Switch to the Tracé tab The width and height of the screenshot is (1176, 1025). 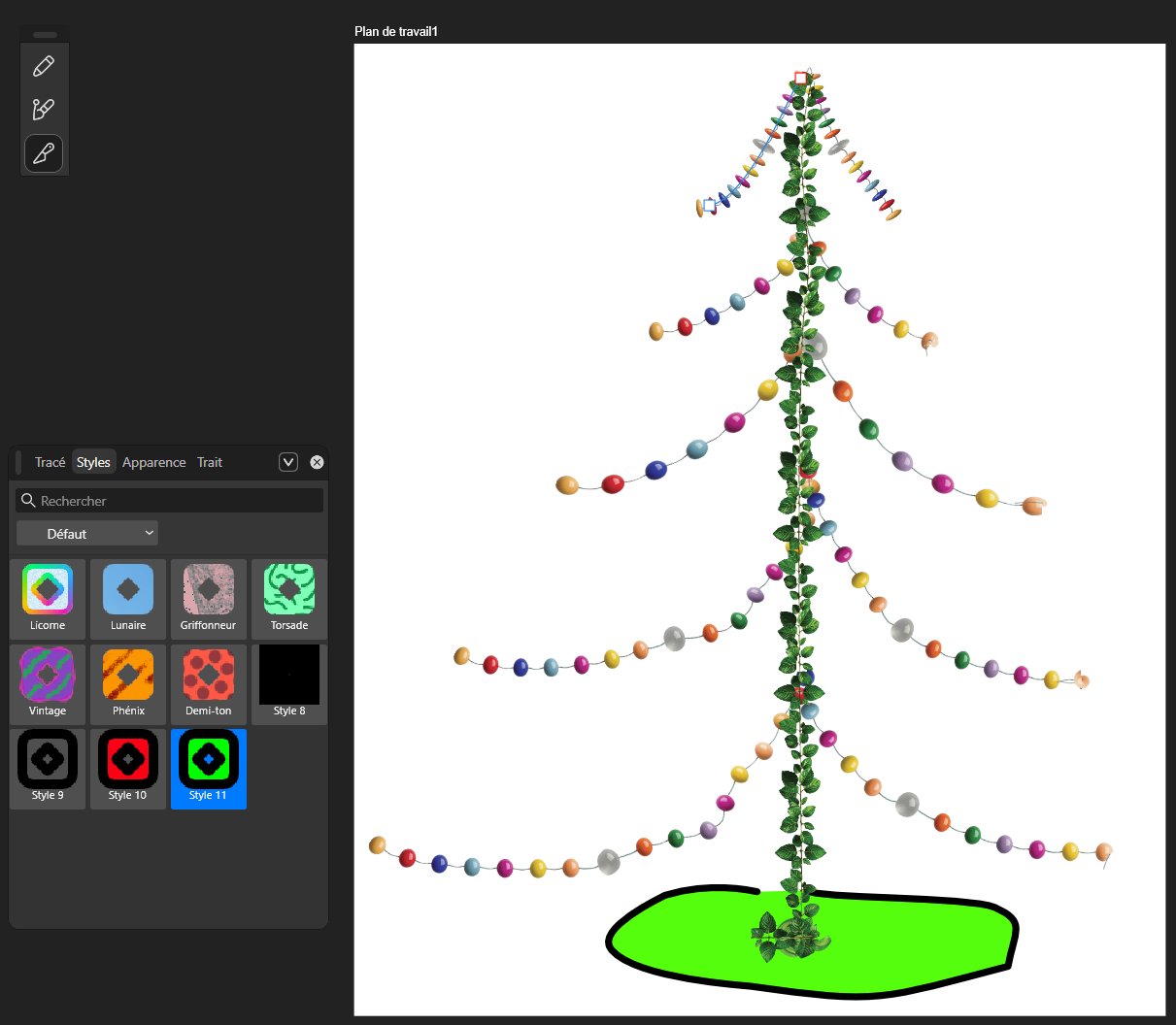coord(50,462)
